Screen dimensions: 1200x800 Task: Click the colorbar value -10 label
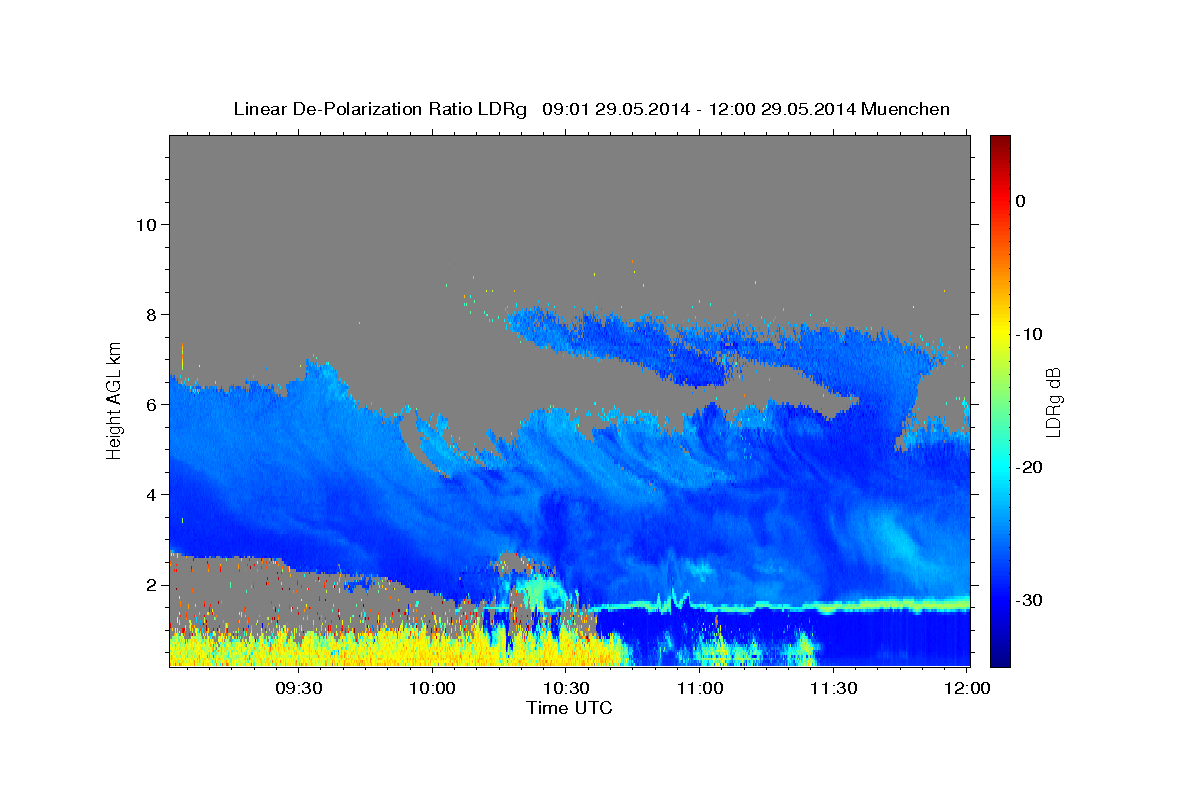tap(1030, 334)
